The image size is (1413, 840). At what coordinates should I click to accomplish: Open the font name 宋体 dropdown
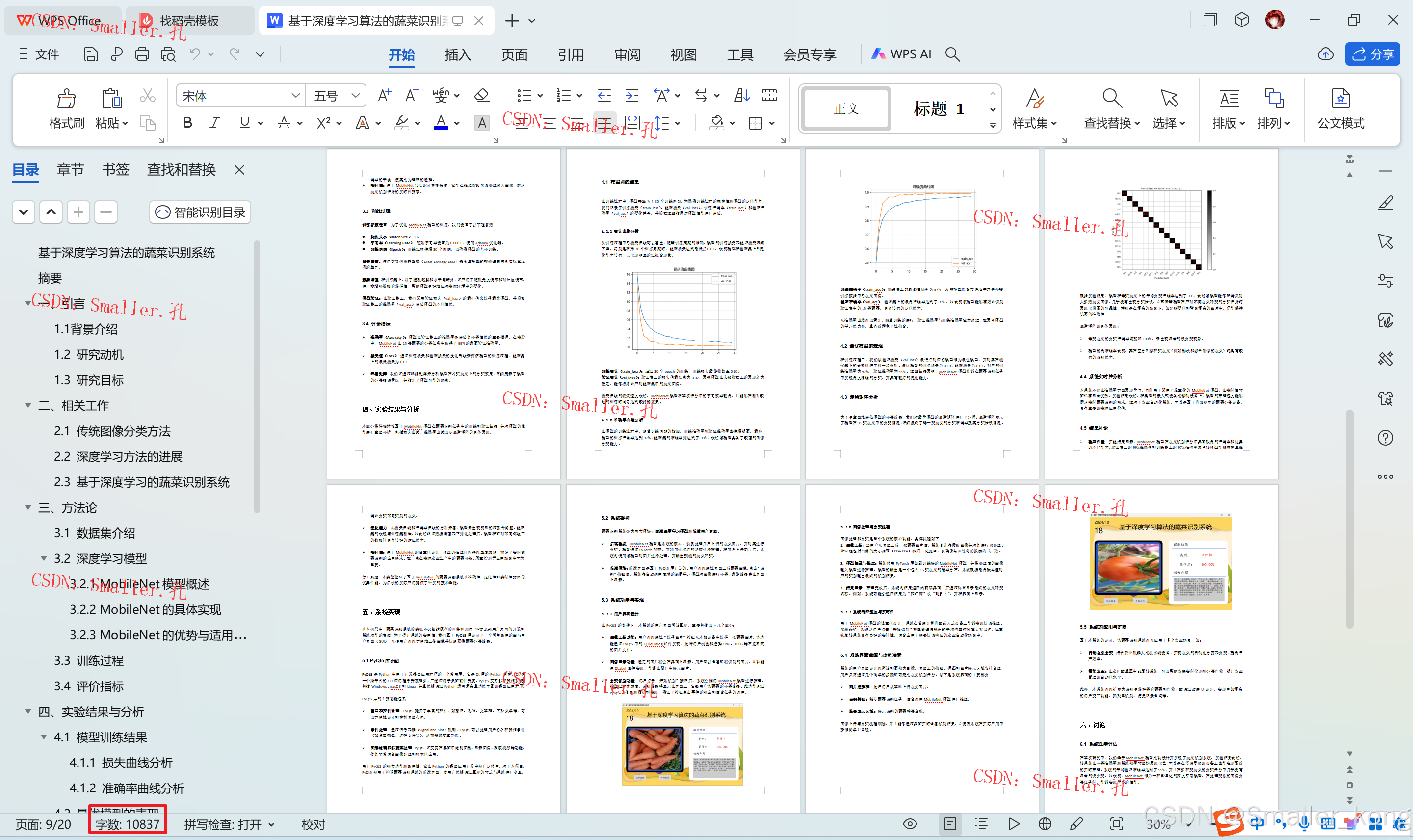coord(295,96)
